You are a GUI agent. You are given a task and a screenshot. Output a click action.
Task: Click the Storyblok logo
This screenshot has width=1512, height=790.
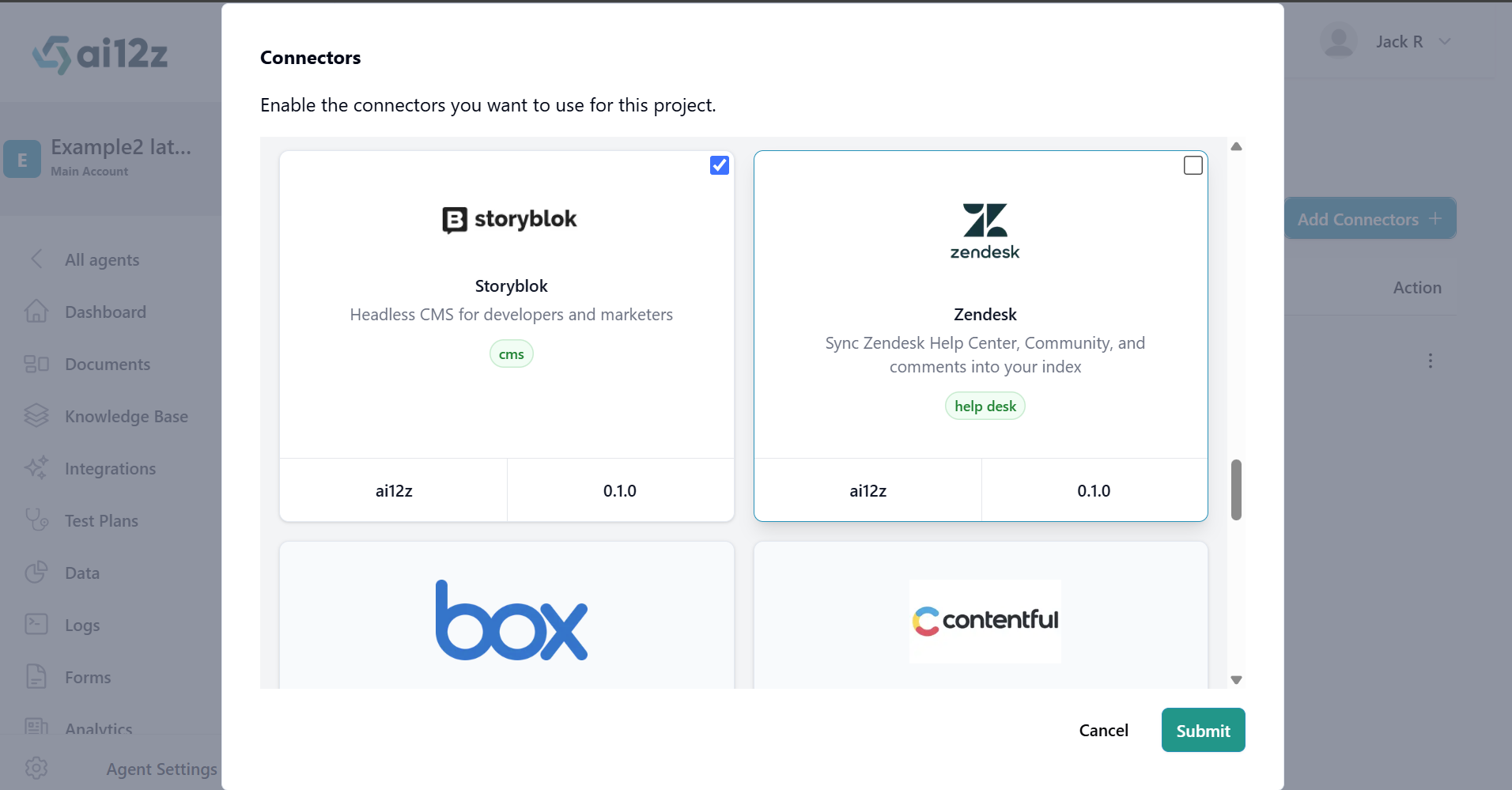pos(510,219)
